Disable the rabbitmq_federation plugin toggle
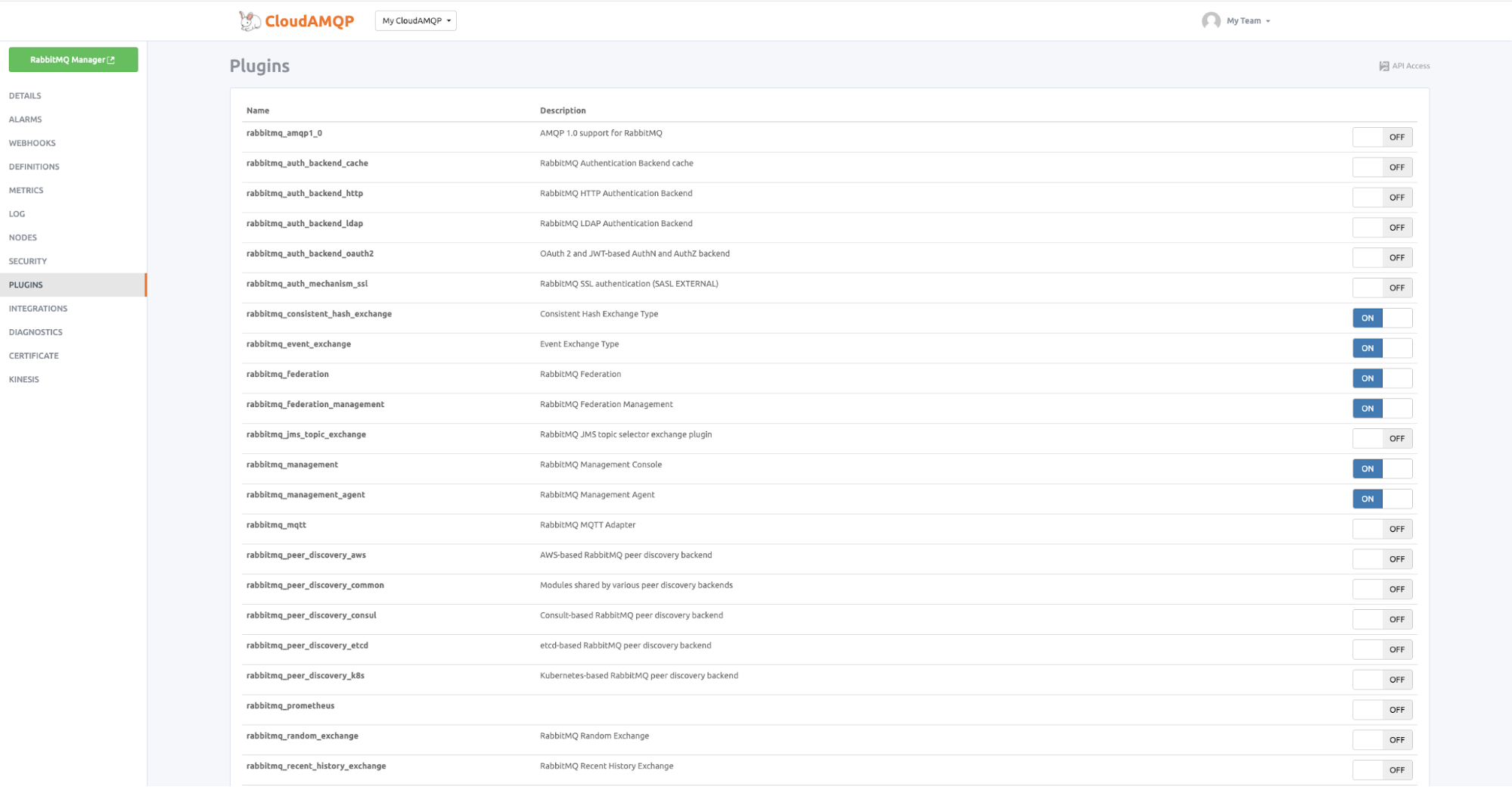 [x=1382, y=378]
